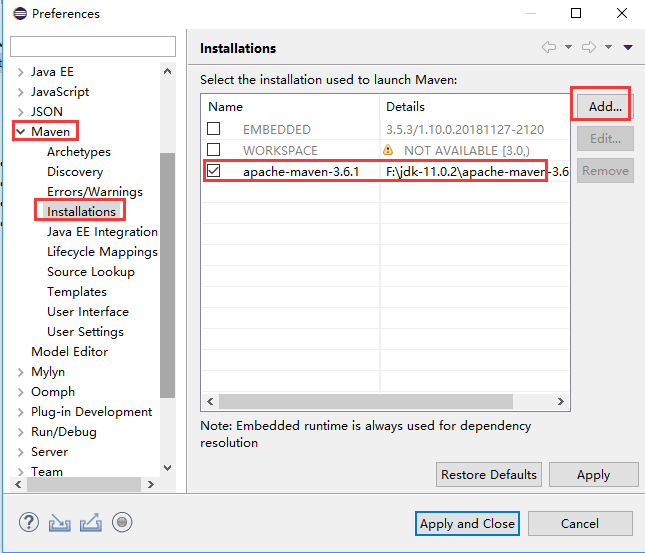645x553 pixels.
Task: Click Apply and Close button
Action: click(x=467, y=523)
